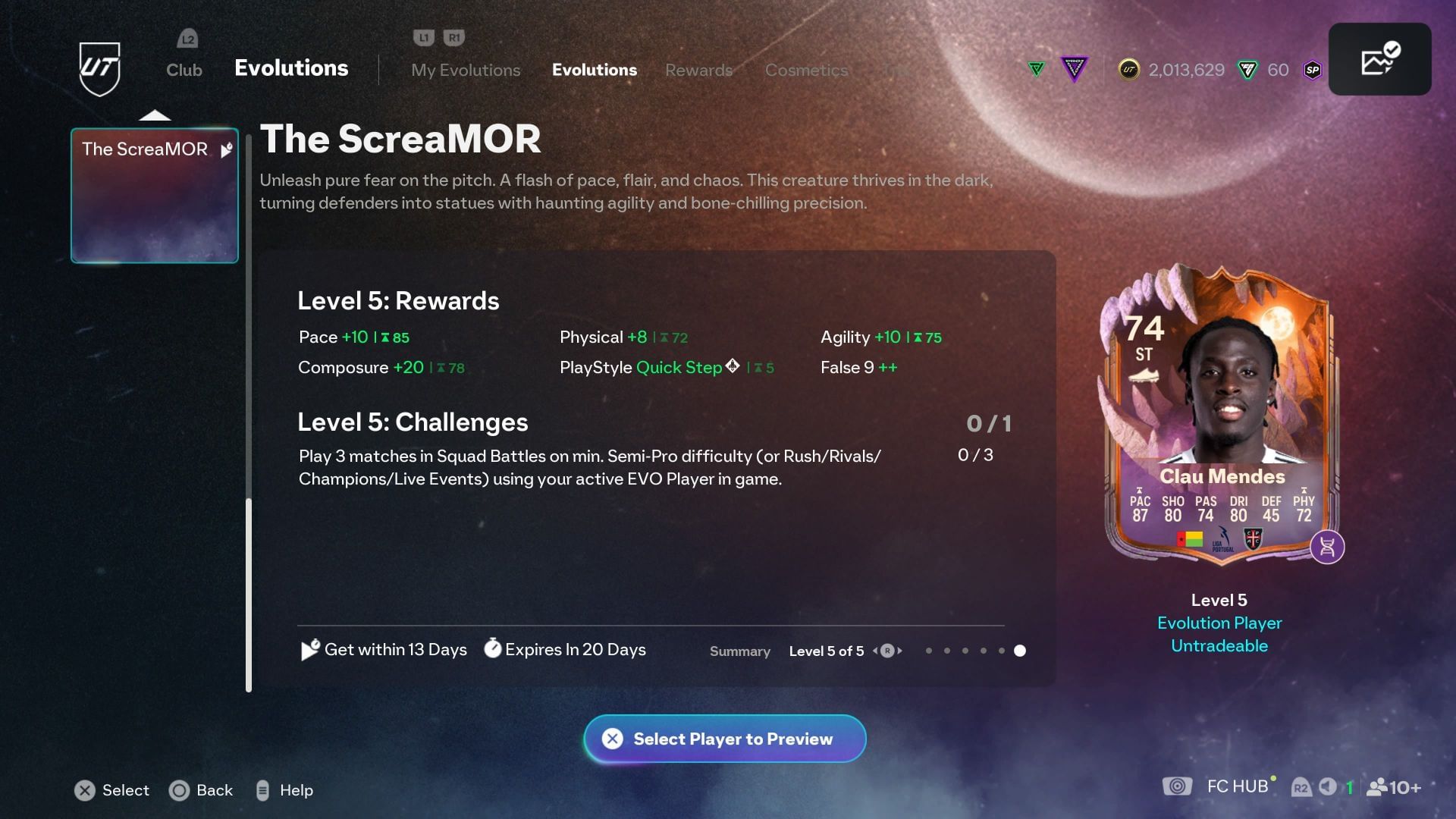Open FC HUB icon
Screen dimensions: 1456x819
(1177, 786)
